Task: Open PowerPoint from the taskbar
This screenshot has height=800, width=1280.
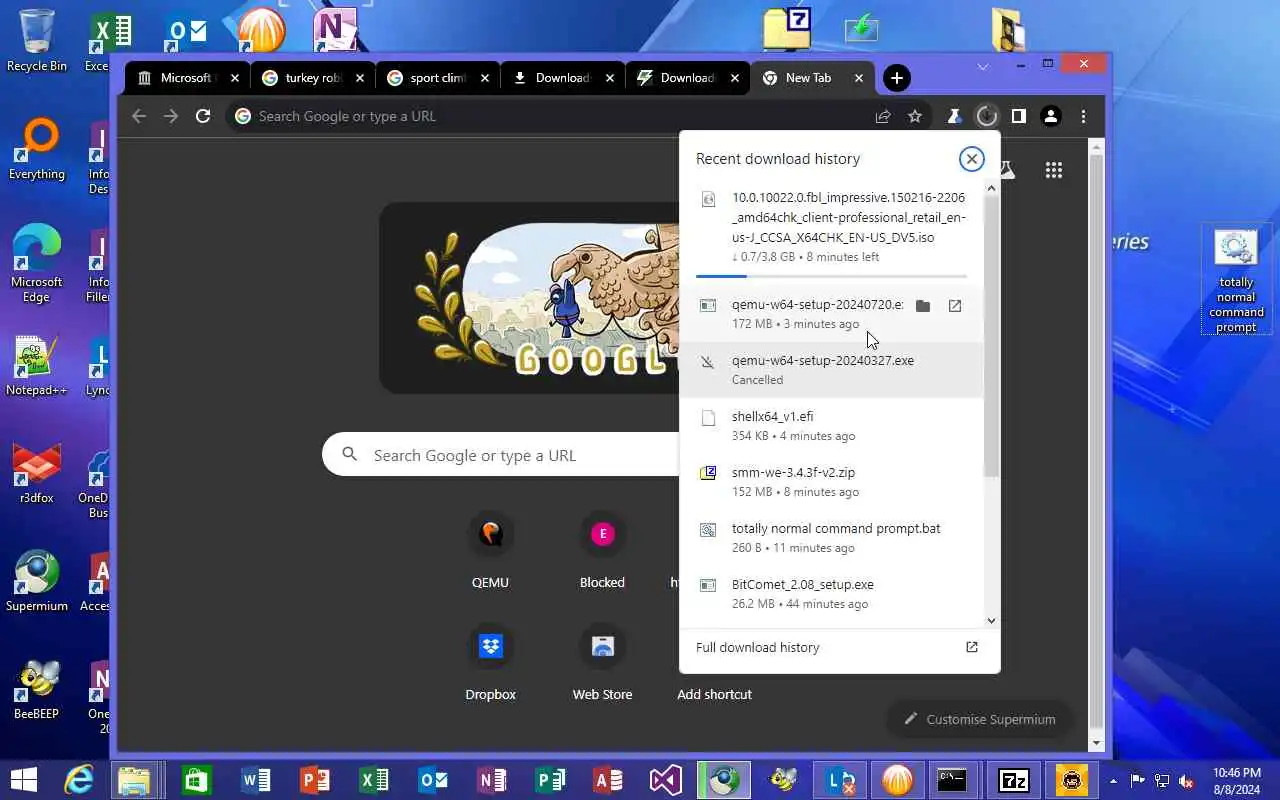Action: (315, 780)
